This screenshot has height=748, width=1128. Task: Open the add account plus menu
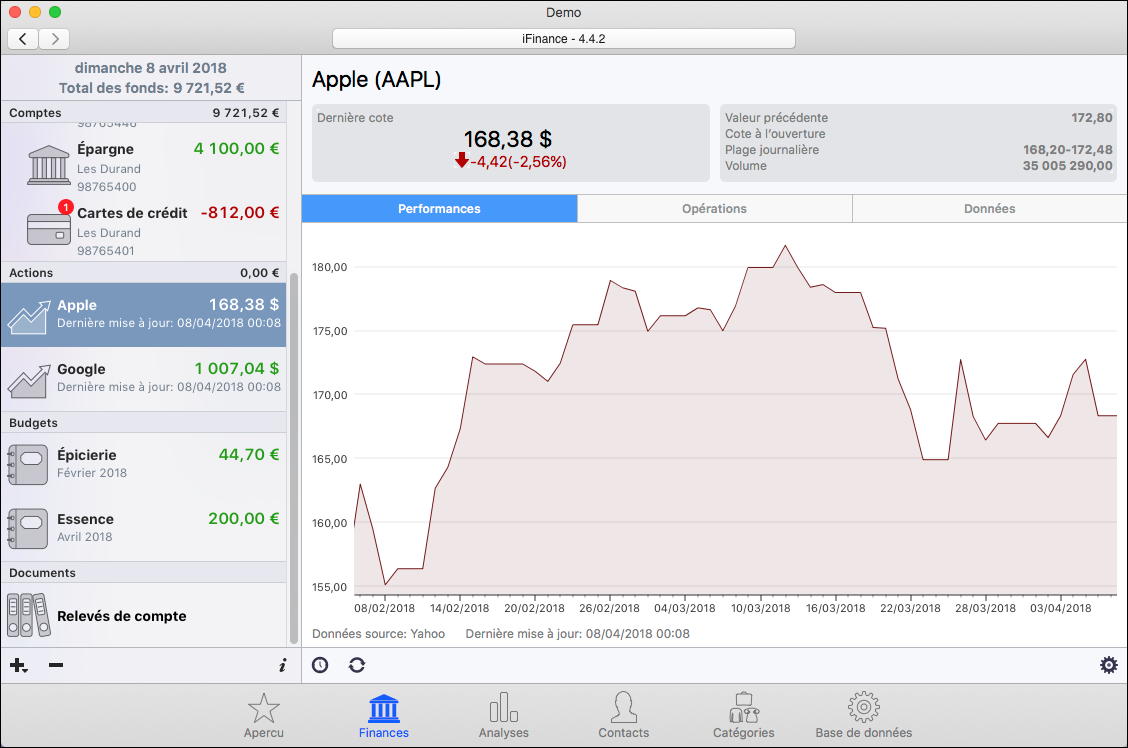tap(18, 665)
